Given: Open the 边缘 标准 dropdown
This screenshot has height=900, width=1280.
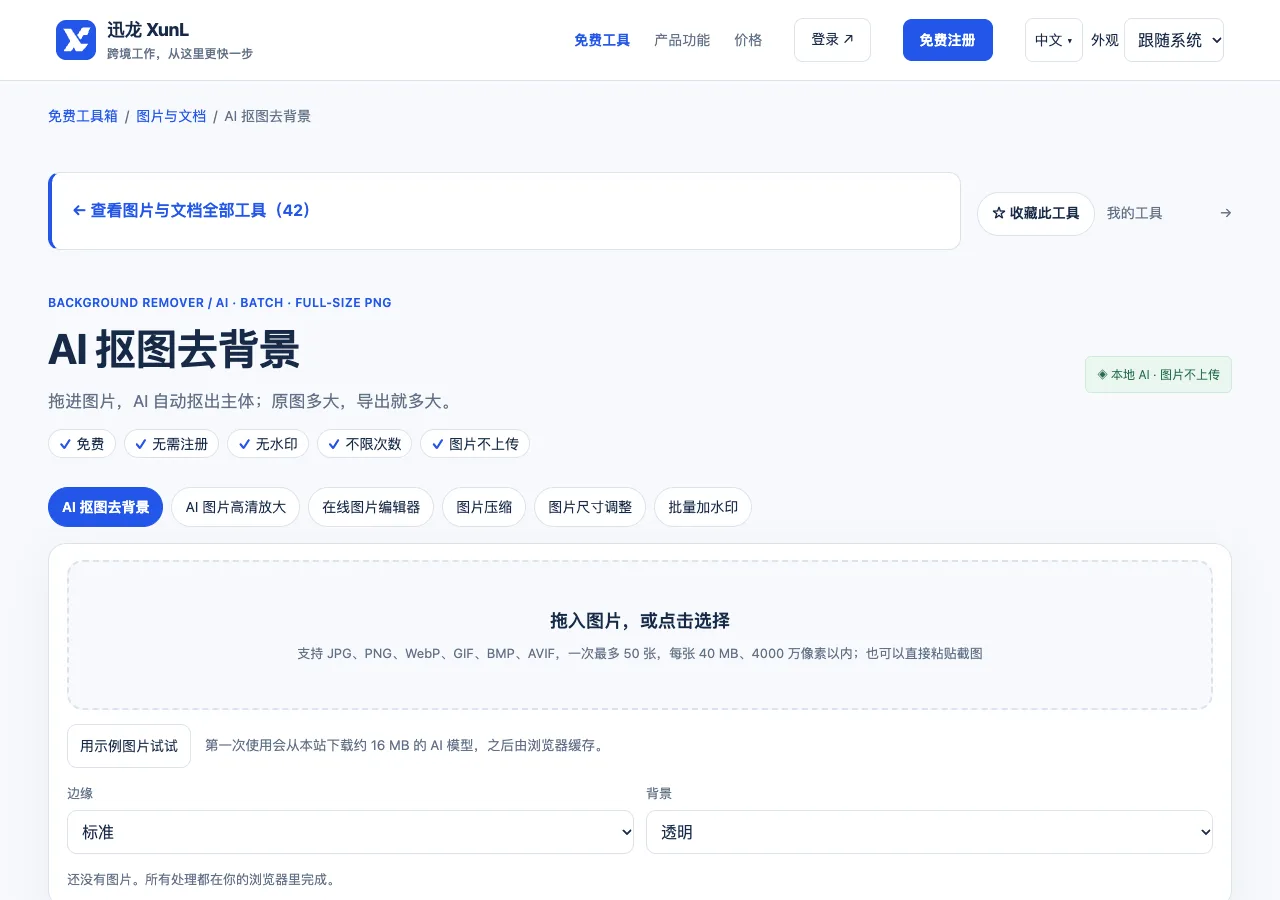Looking at the screenshot, I should [x=350, y=832].
